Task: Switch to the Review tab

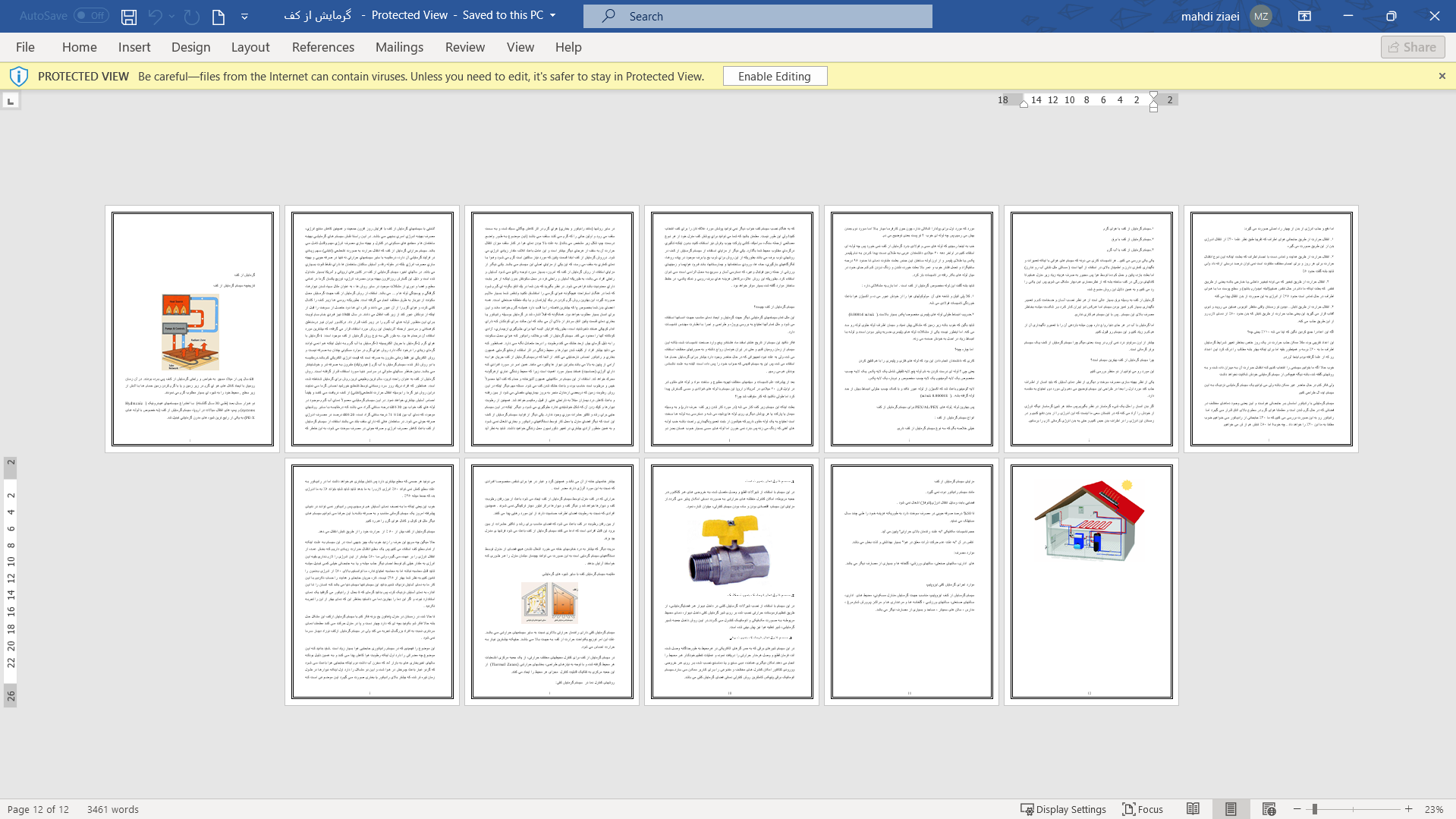Action: click(465, 47)
